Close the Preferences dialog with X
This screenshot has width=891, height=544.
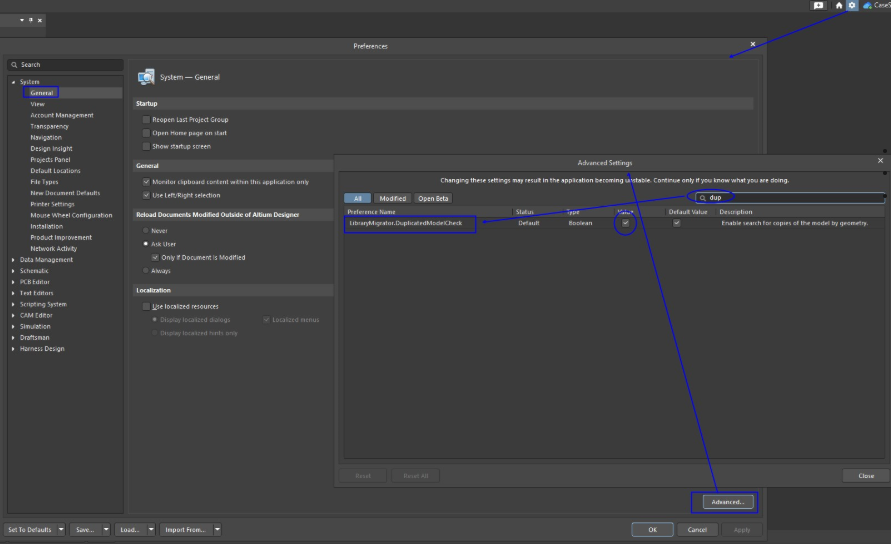[x=753, y=44]
